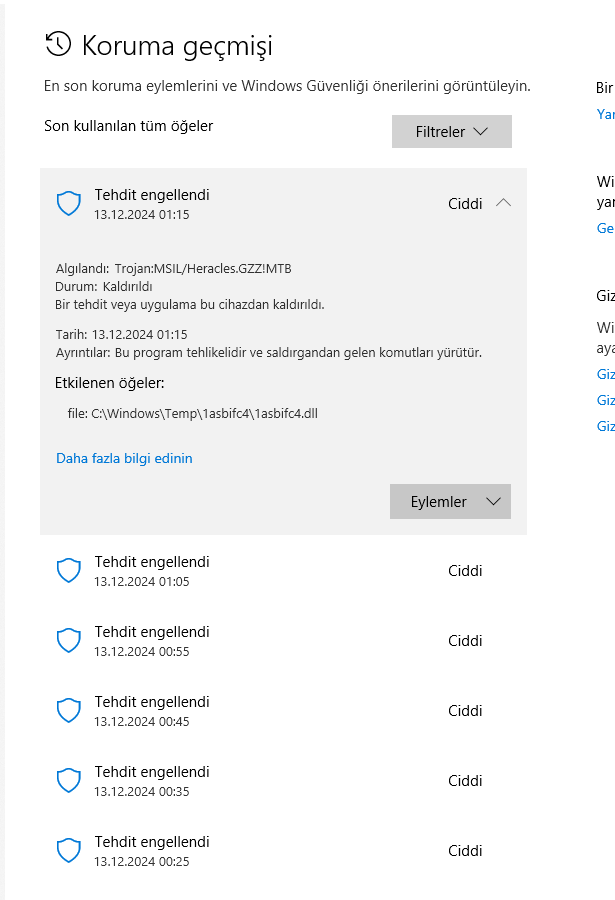Open Daha fazla bilgi edinin link

tap(124, 459)
